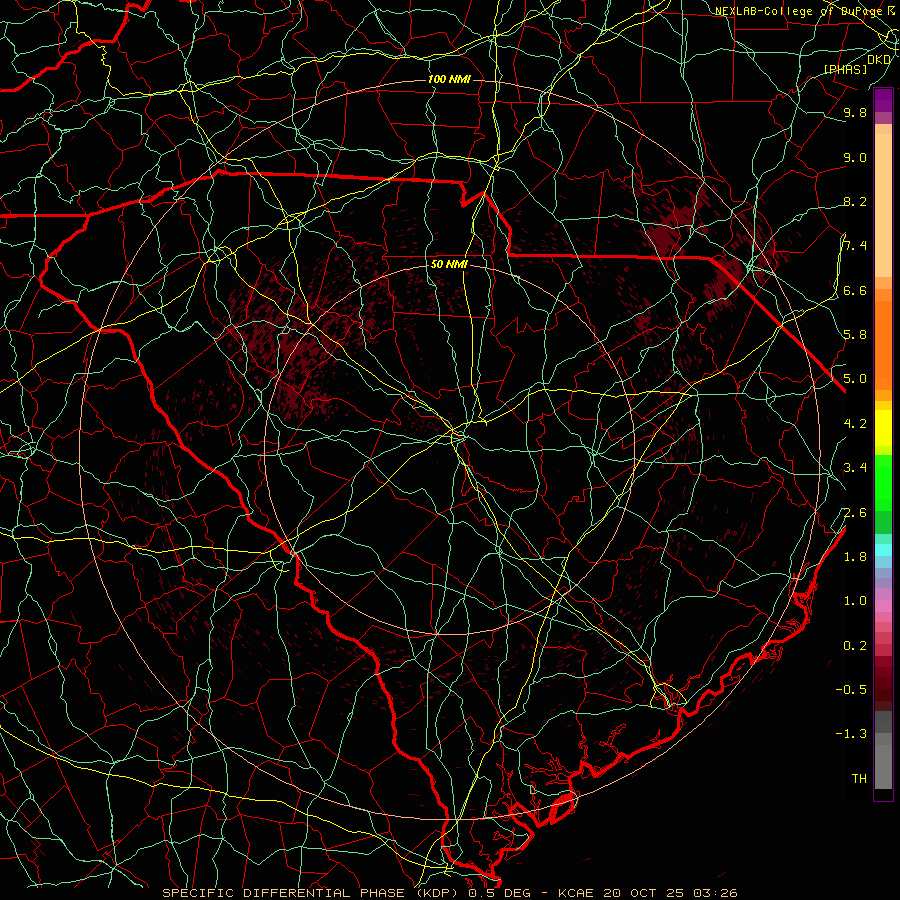
Task: Pick the 0.2 scale value
Action: click(855, 646)
